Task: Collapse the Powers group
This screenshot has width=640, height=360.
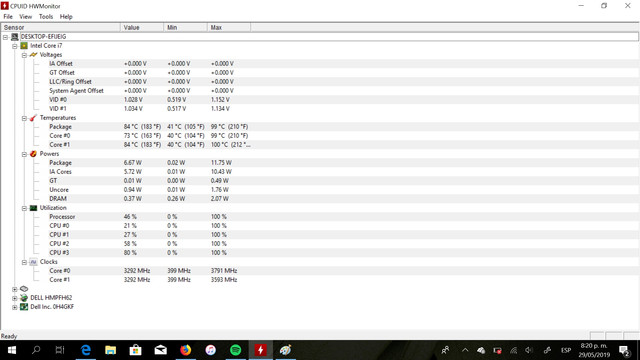Action: pos(24,154)
